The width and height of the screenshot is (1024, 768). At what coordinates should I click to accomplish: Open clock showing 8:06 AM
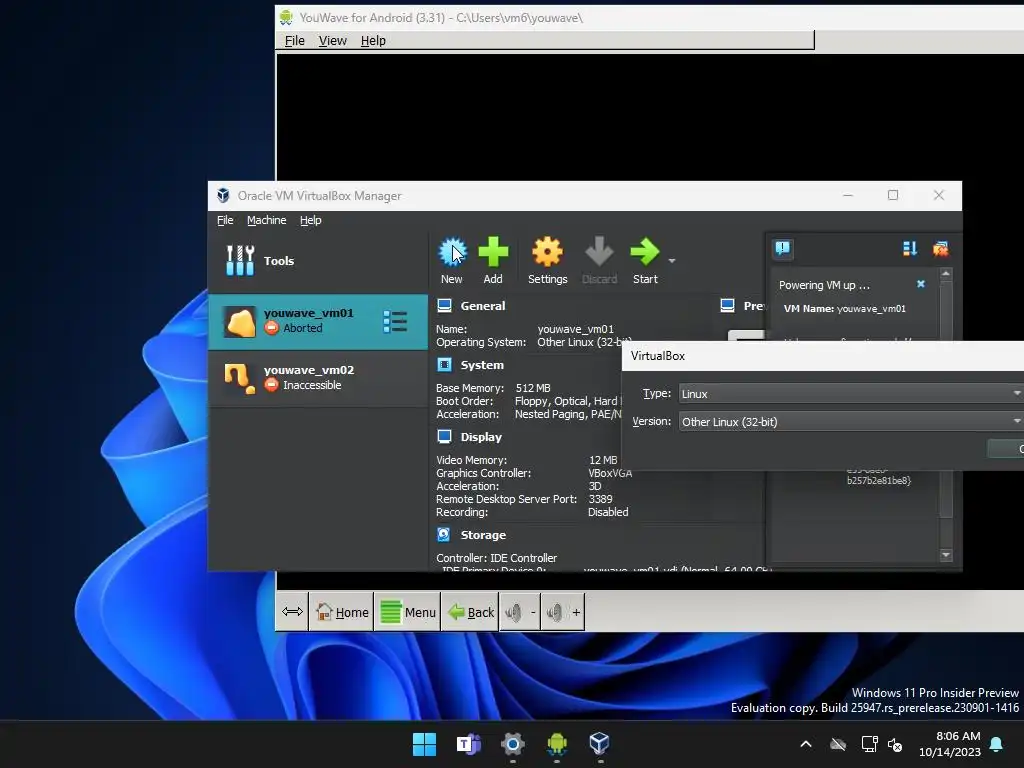950,744
